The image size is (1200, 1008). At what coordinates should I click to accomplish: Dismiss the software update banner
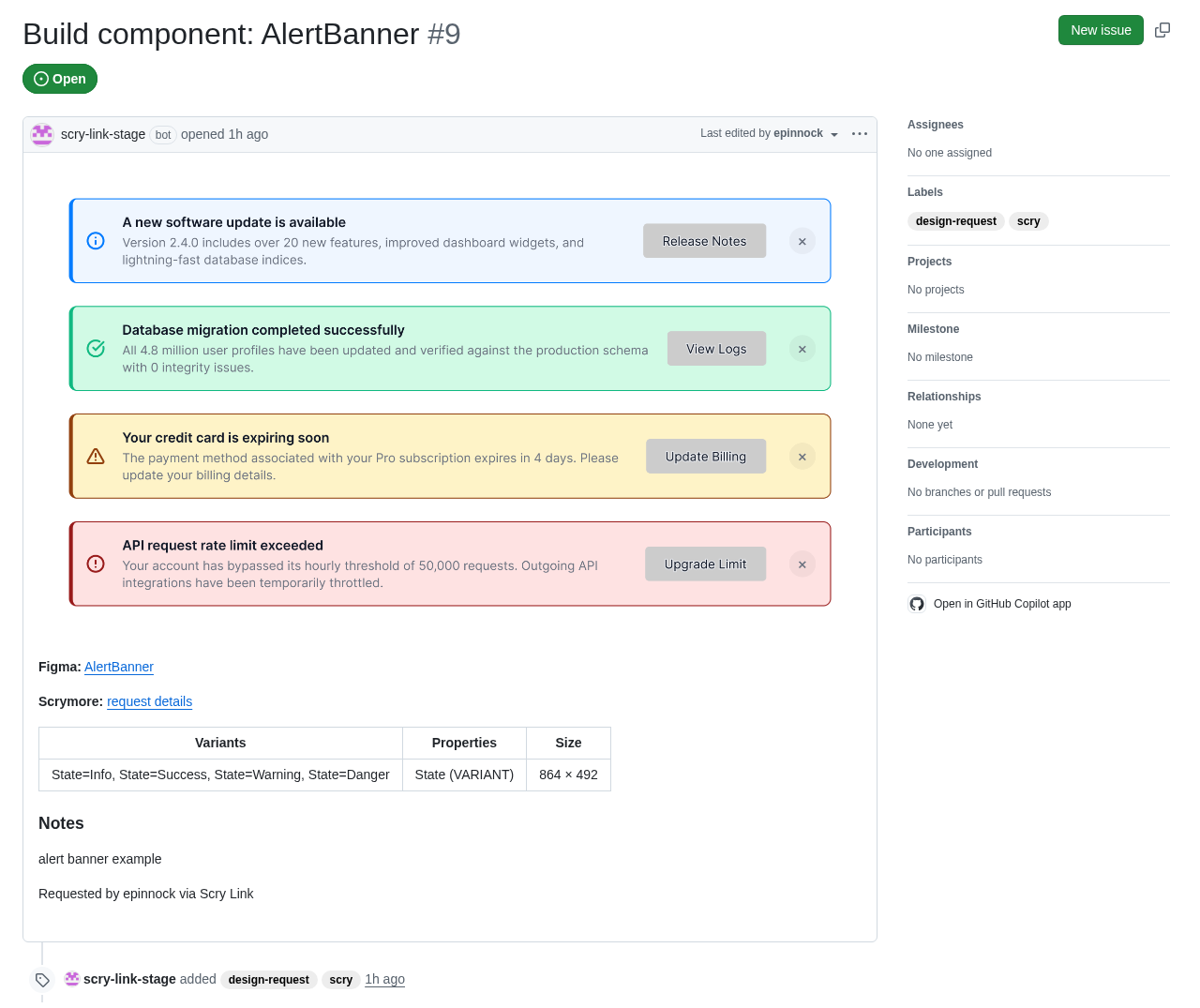[x=802, y=241]
